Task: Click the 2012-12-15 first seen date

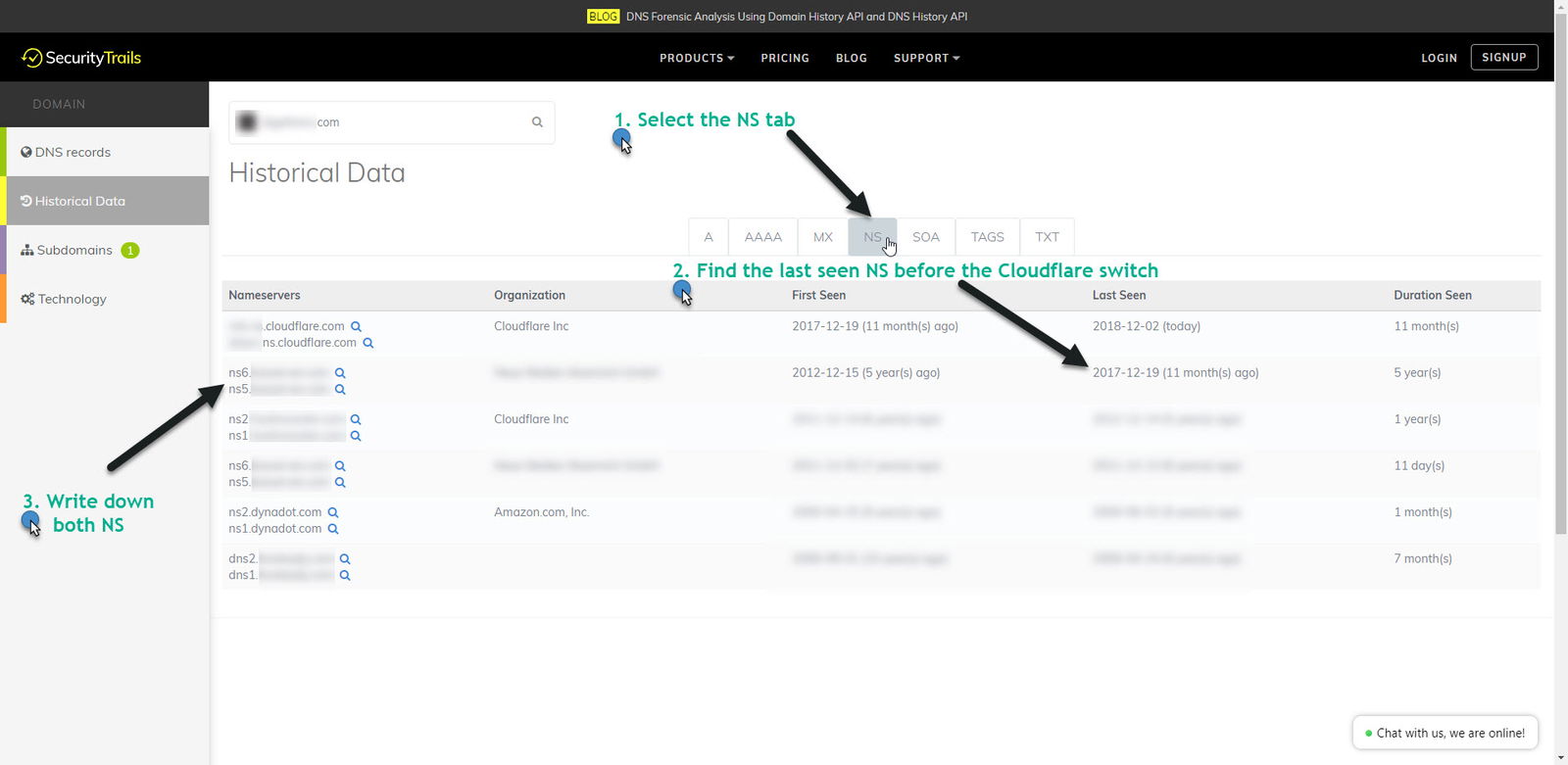Action: (866, 373)
